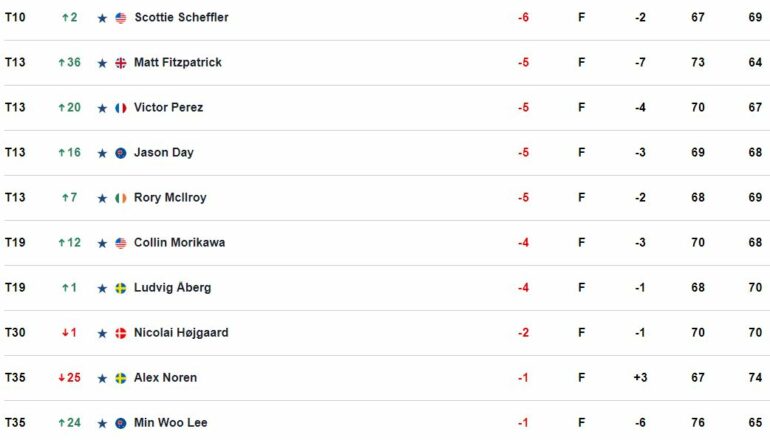This screenshot has width=770, height=440.
Task: Open Matt Fitzpatrick's player name link
Action: coord(178,62)
